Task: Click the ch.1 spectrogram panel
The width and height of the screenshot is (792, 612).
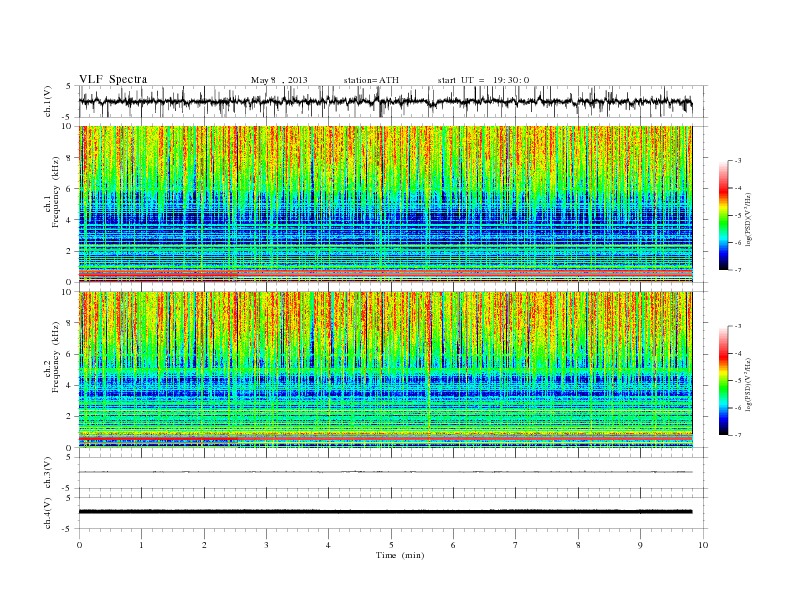Action: (x=385, y=204)
